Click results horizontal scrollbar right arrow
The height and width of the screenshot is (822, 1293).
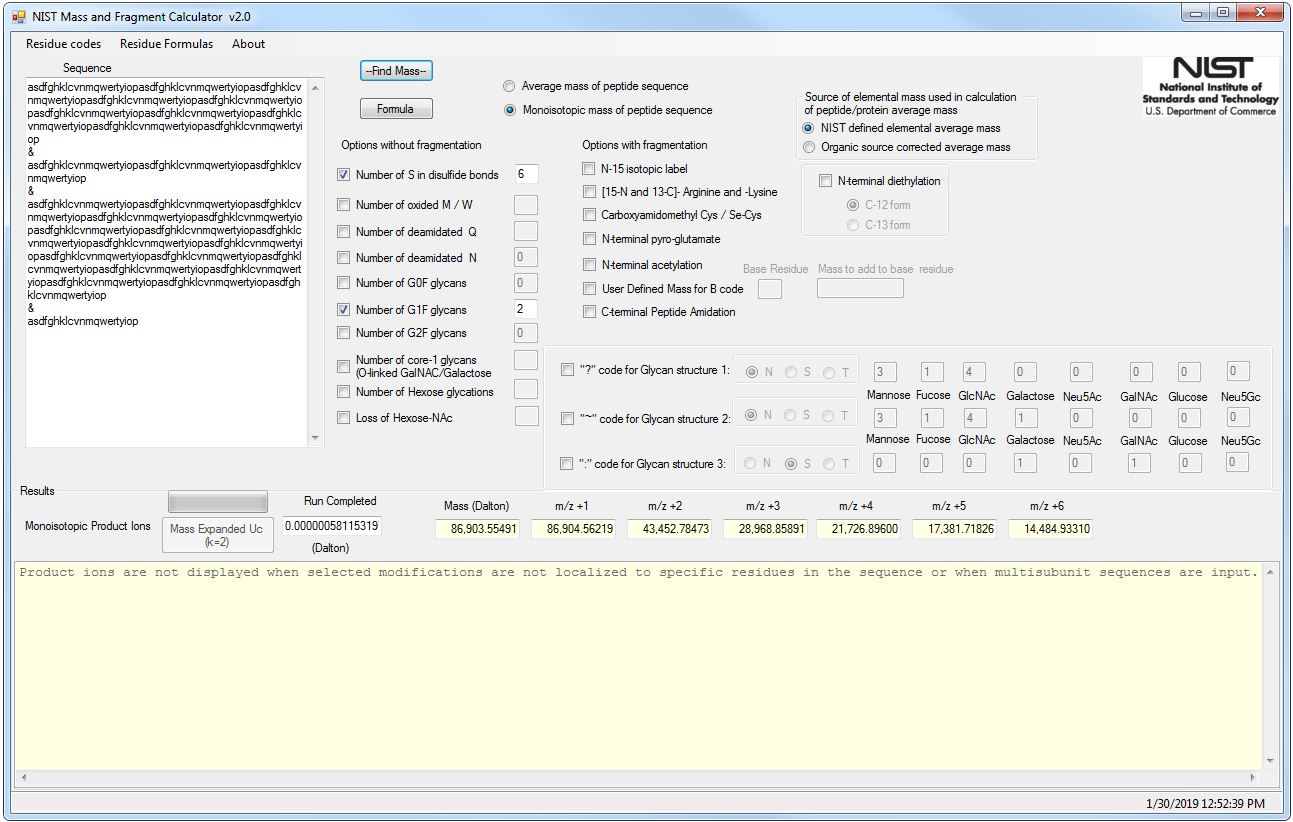pos(1254,777)
